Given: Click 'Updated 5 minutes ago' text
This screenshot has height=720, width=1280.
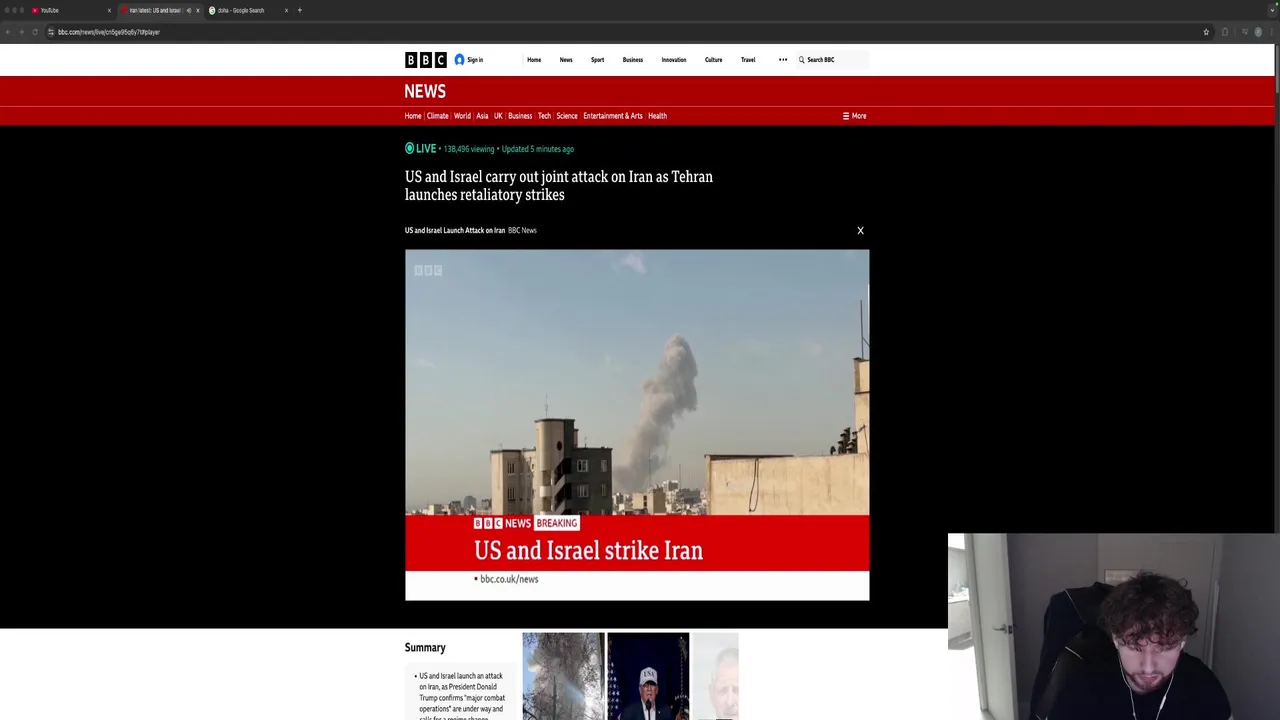Looking at the screenshot, I should click(x=538, y=149).
